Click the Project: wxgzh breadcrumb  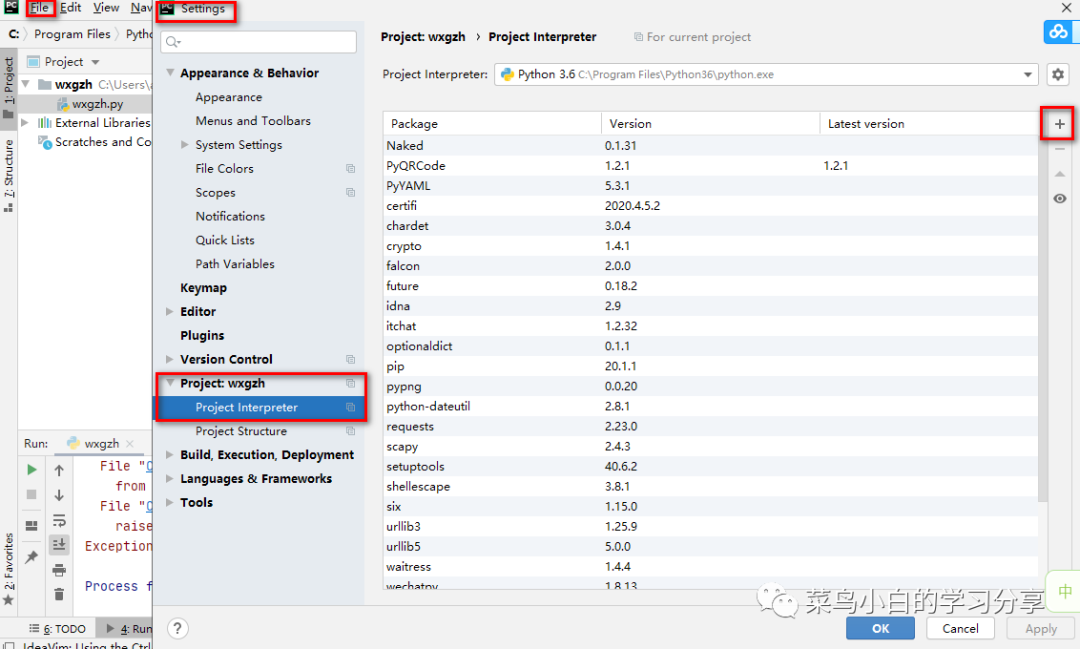click(x=423, y=37)
